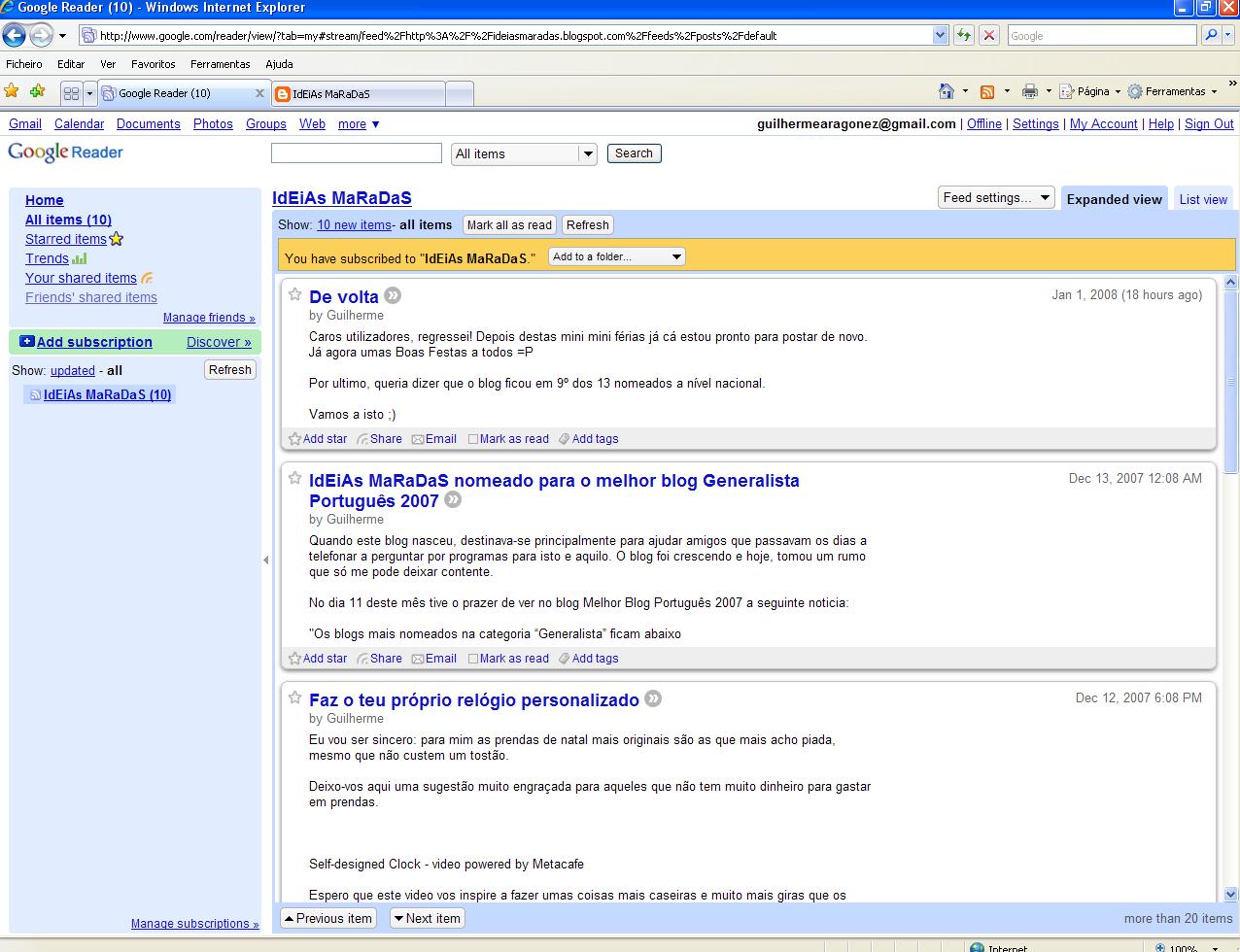Click the 'Manage subscriptions »' link
Screen dimensions: 1240x952
(195, 924)
